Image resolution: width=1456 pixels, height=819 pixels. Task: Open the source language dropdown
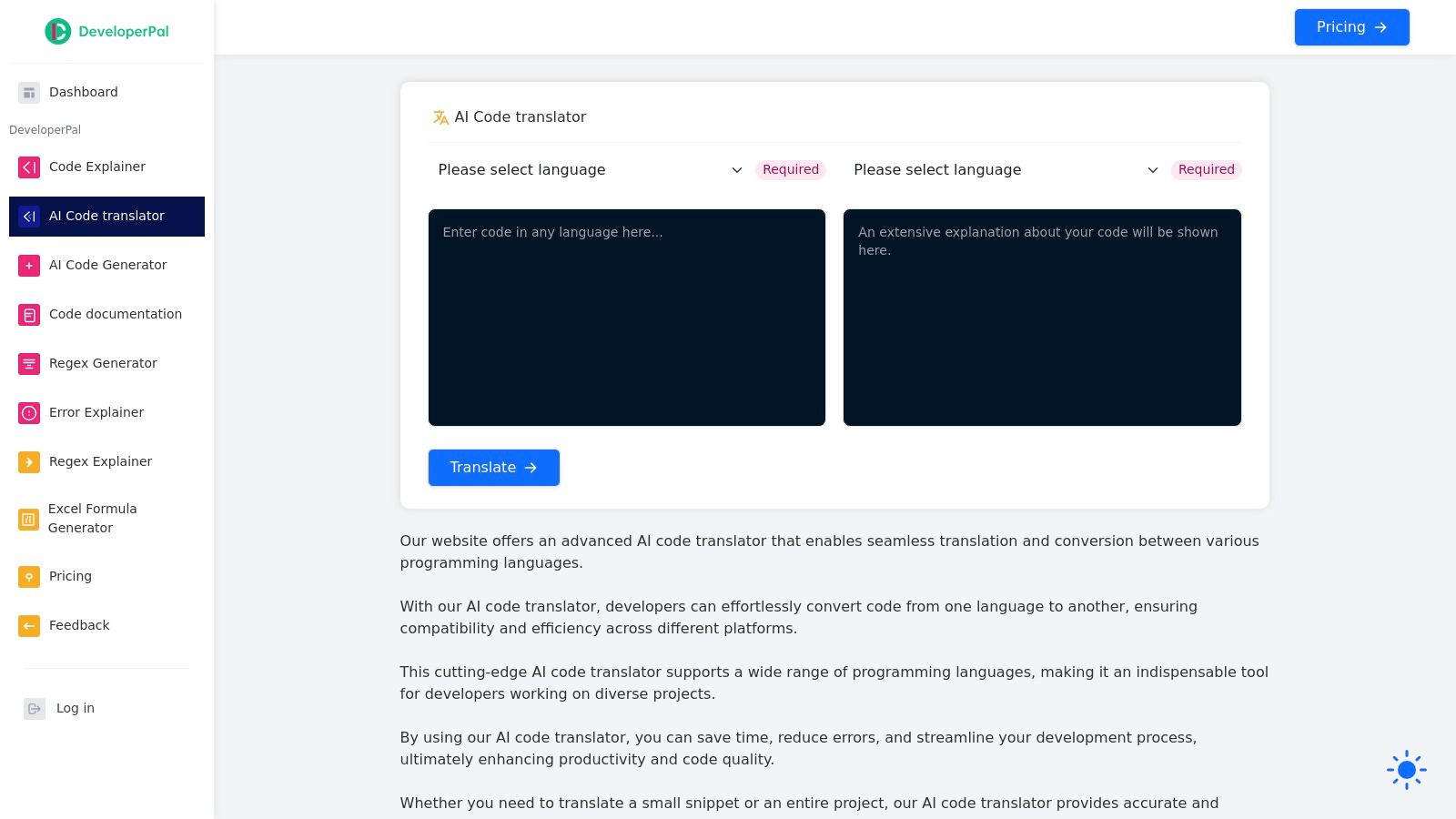(590, 170)
